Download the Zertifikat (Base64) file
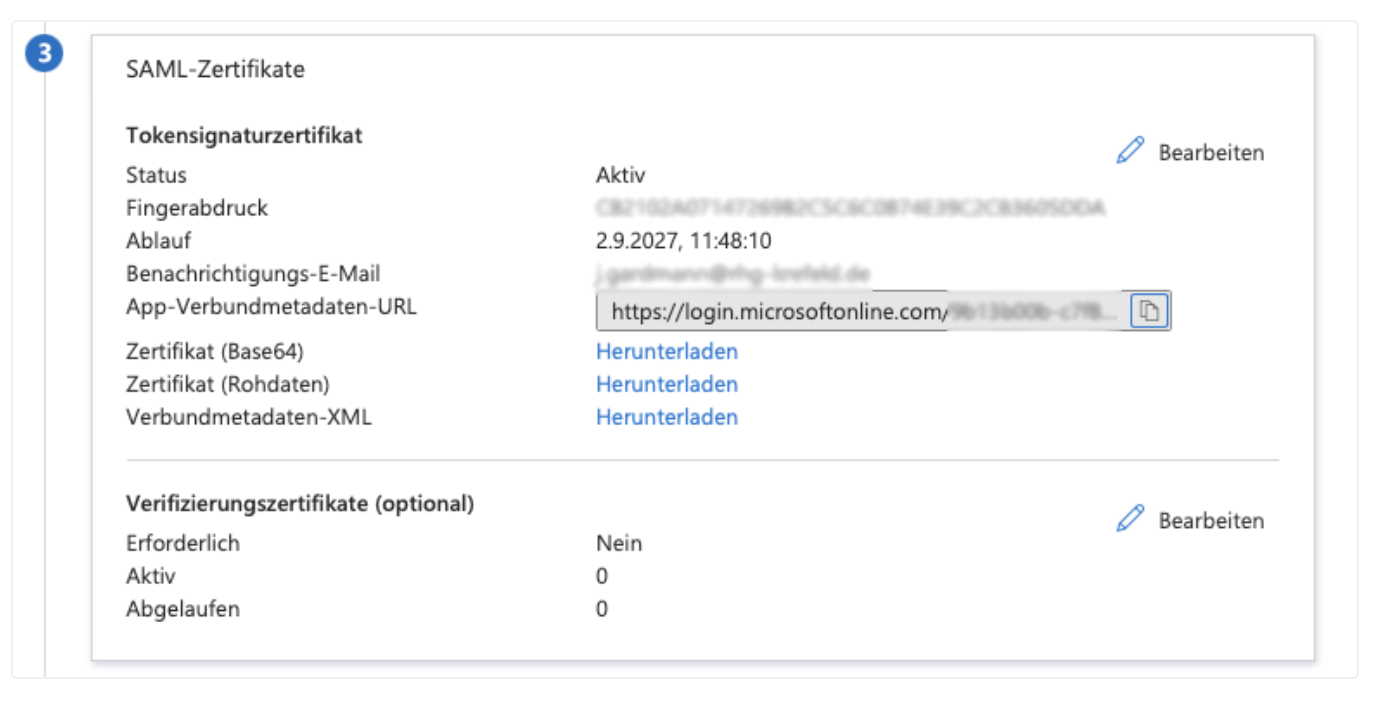1384x706 pixels. 667,352
